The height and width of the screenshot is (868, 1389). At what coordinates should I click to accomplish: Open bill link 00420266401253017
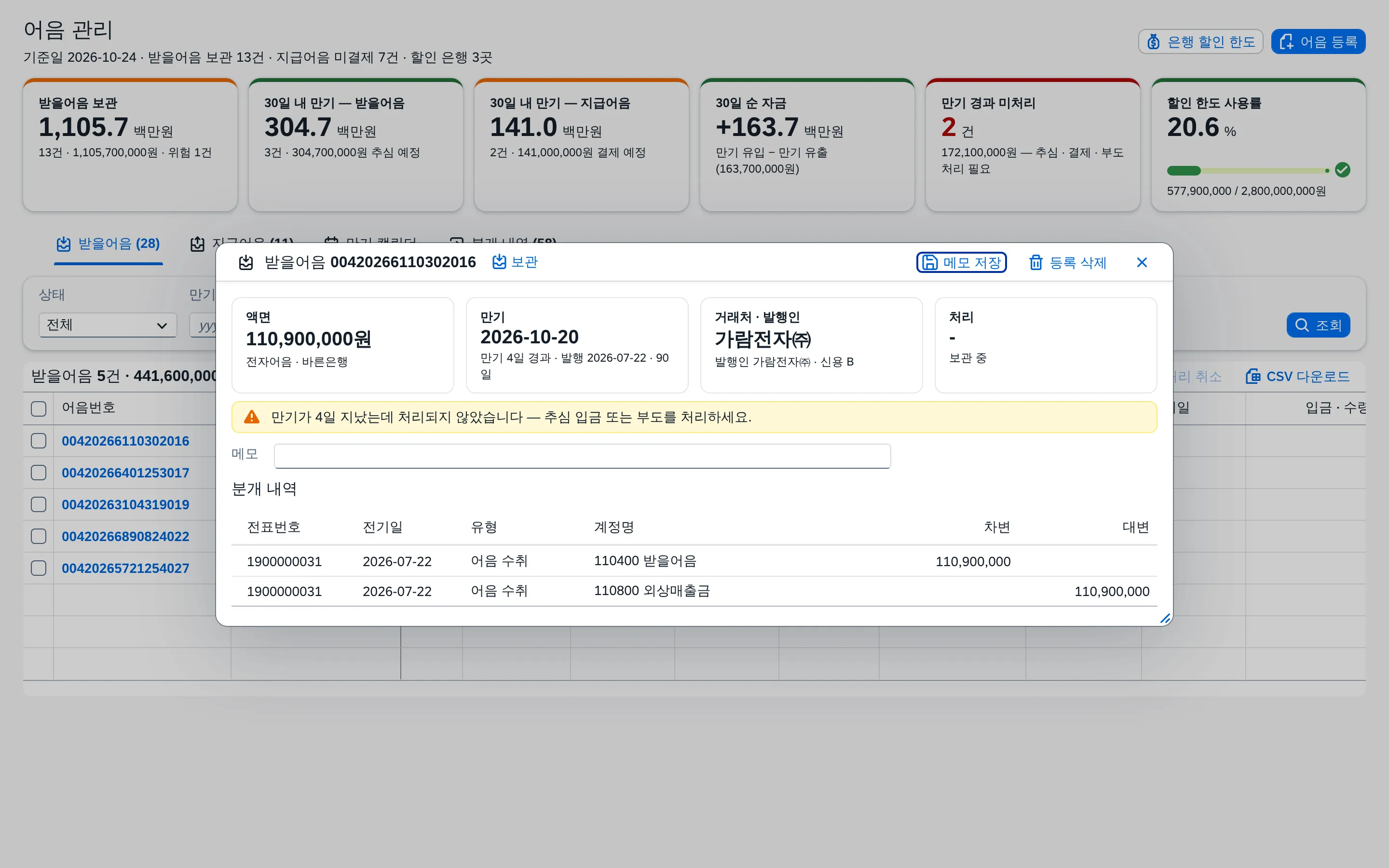[x=125, y=473]
